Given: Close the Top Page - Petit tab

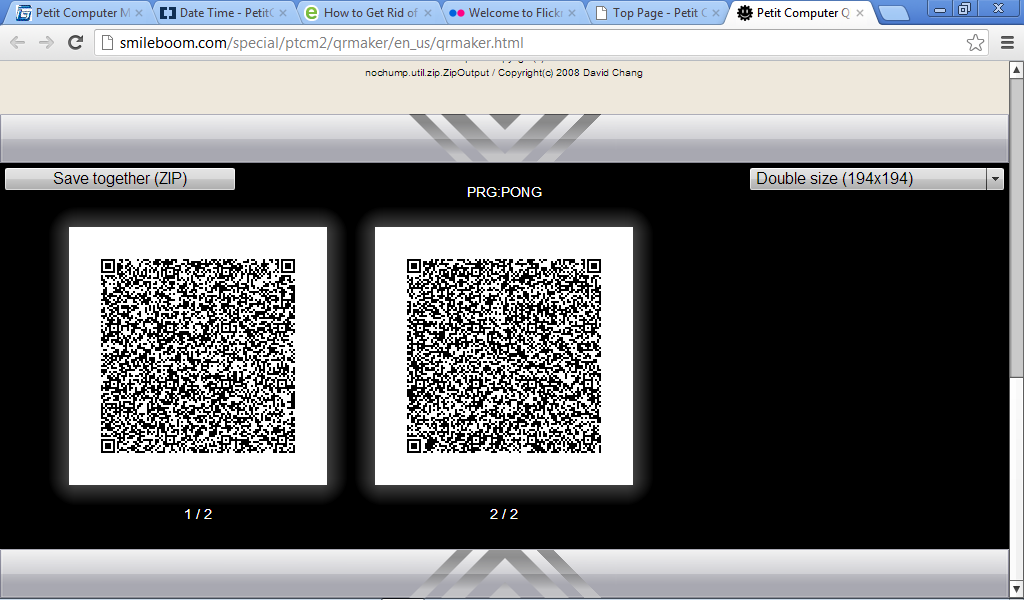Looking at the screenshot, I should 716,13.
